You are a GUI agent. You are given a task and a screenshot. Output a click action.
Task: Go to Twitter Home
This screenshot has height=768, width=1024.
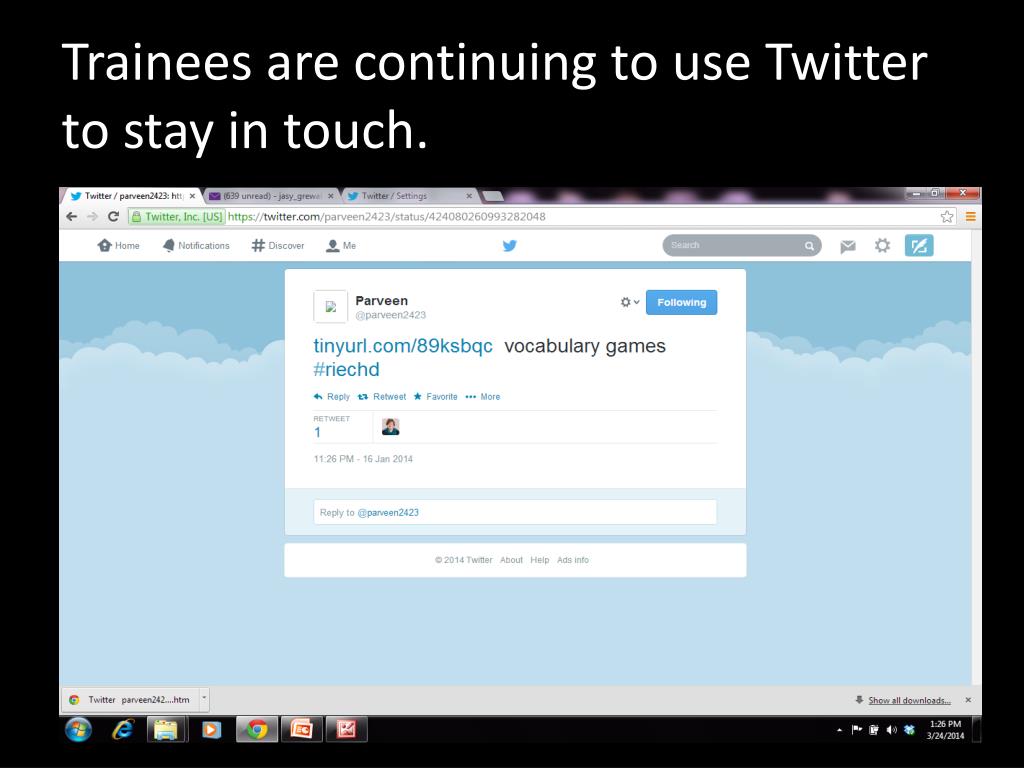(x=118, y=246)
